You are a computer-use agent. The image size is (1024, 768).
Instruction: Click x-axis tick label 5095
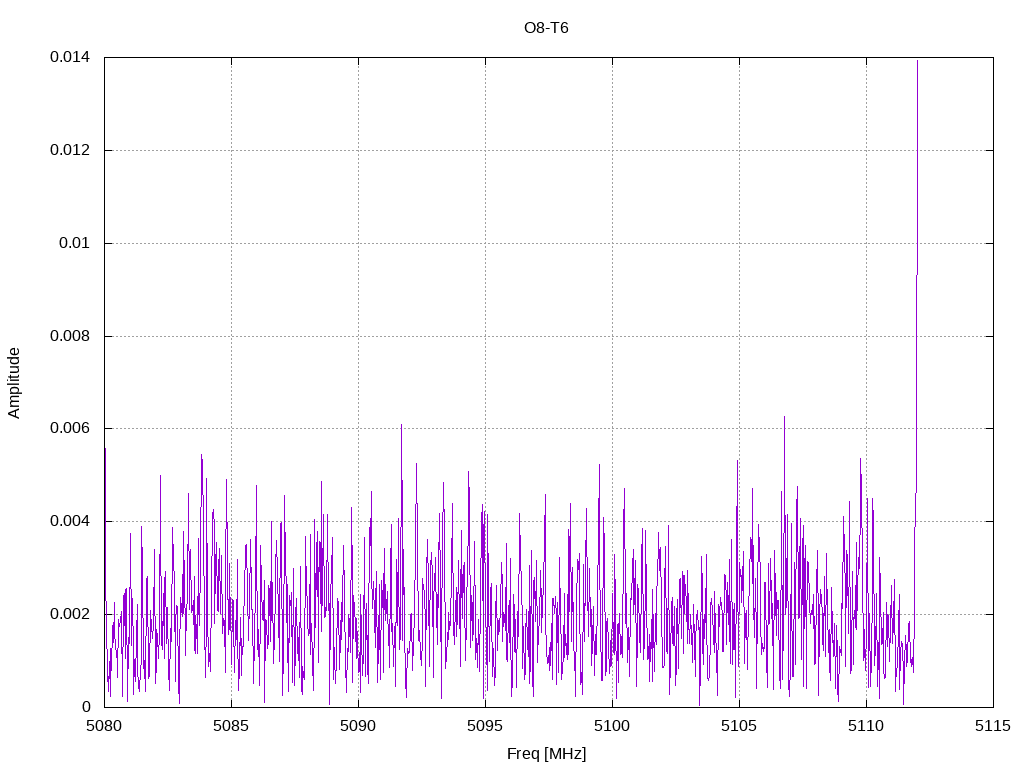point(485,726)
